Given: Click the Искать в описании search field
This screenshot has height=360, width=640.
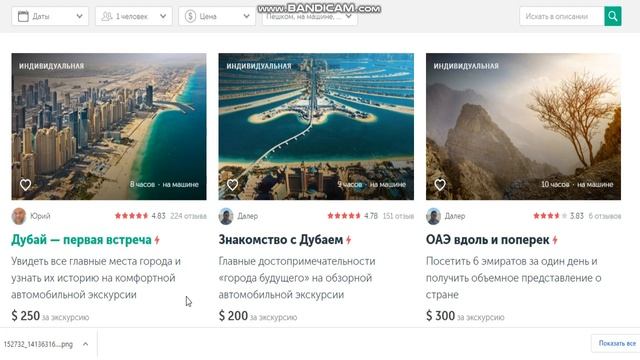Looking at the screenshot, I should 562,16.
